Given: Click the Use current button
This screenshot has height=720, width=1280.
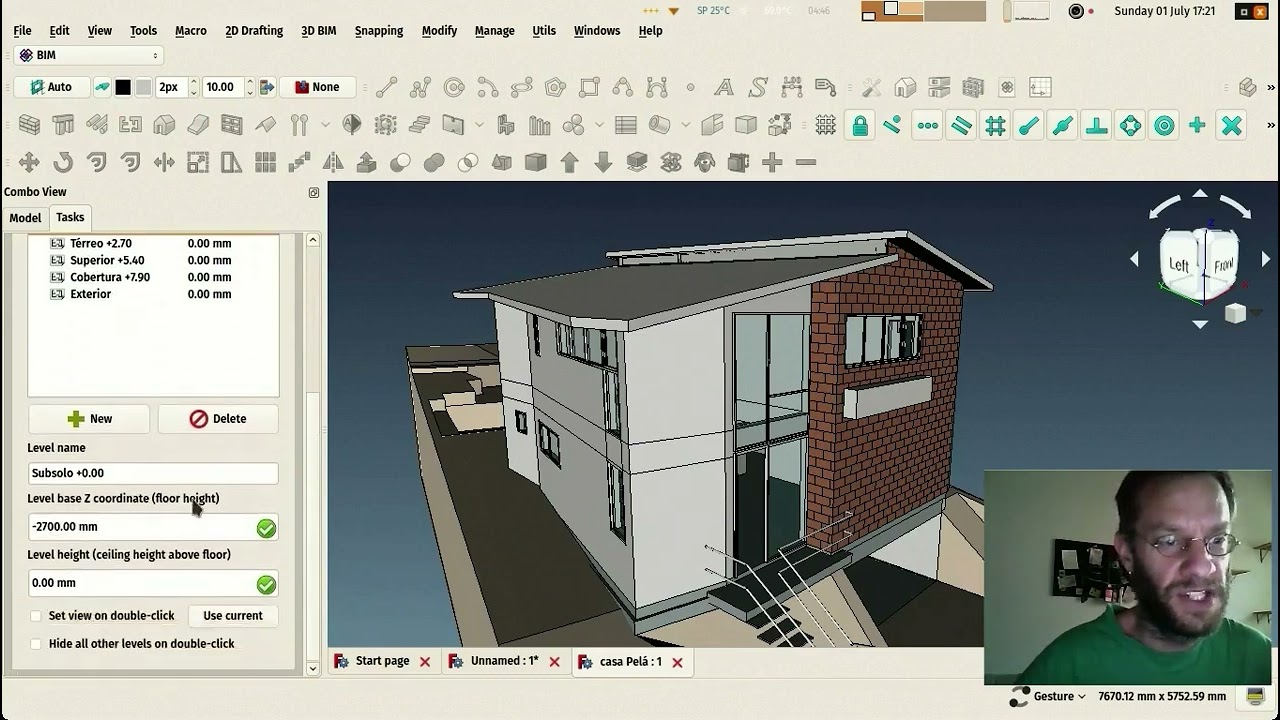Looking at the screenshot, I should 233,616.
